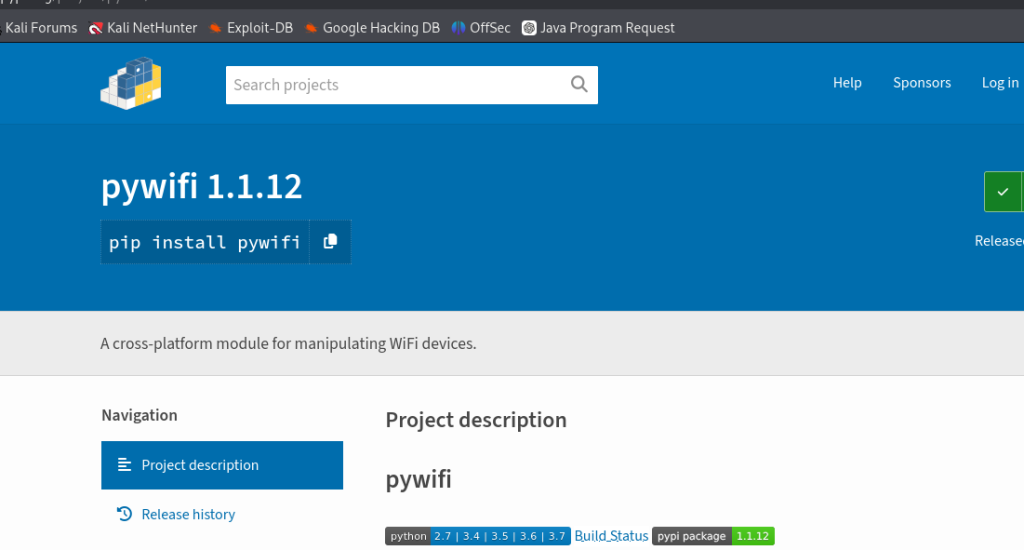
Task: Click the Build Status link
Action: 611,536
